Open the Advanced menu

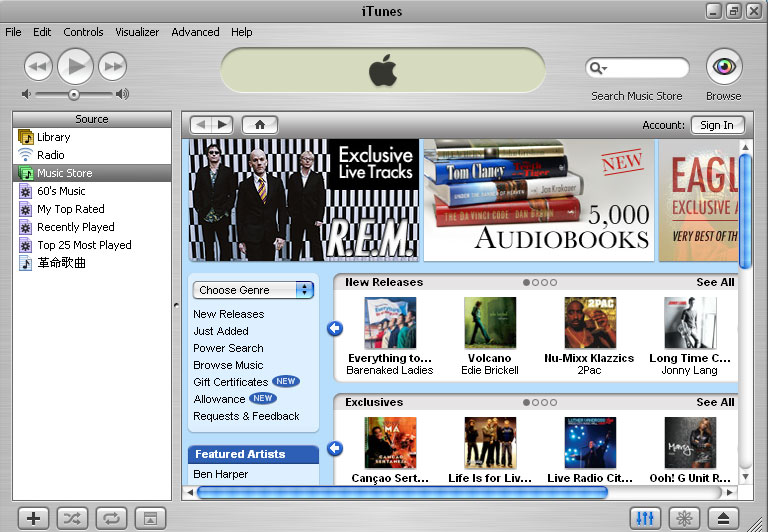pyautogui.click(x=195, y=32)
